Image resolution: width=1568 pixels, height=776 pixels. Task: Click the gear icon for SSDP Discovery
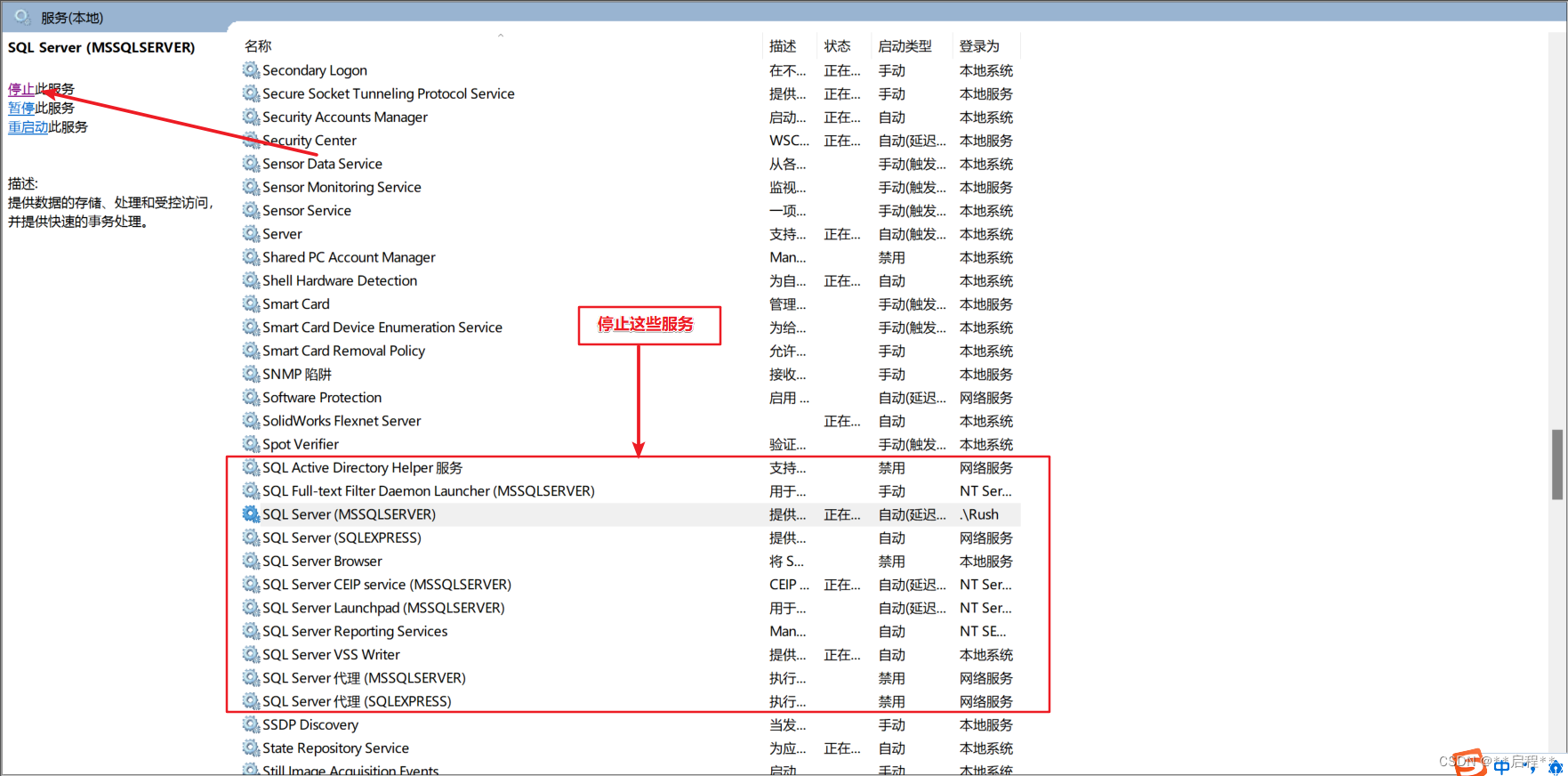point(251,723)
